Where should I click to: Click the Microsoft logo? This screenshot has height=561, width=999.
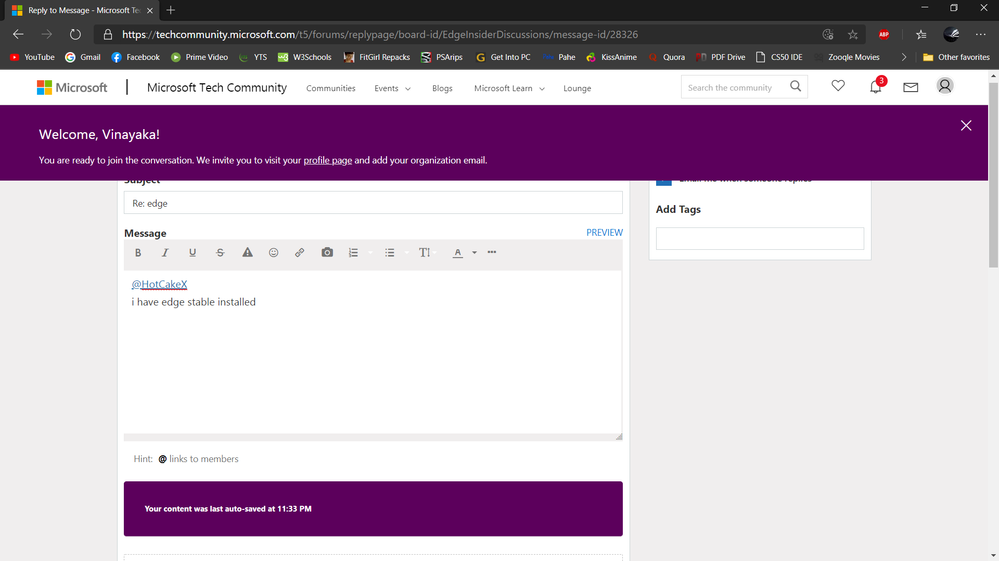pos(72,88)
